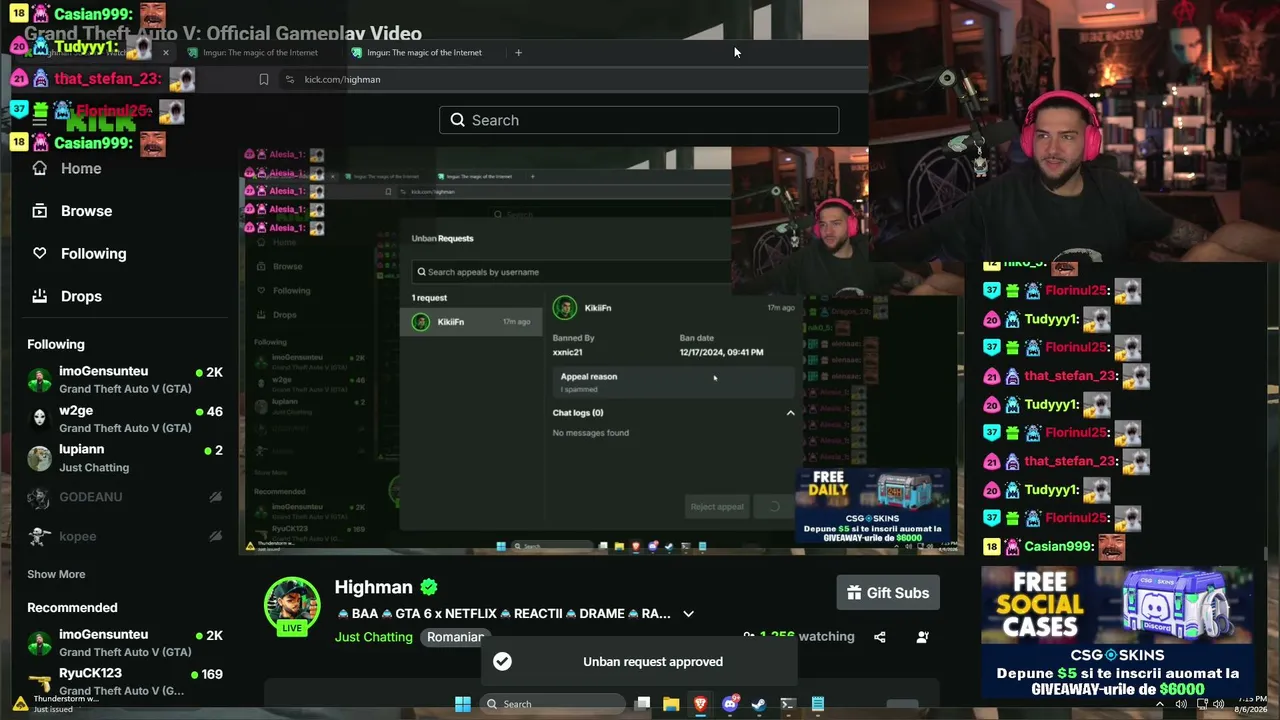Click the FREE SOCIAL CASES banner
Screen dimensions: 1280x720
point(1117,633)
